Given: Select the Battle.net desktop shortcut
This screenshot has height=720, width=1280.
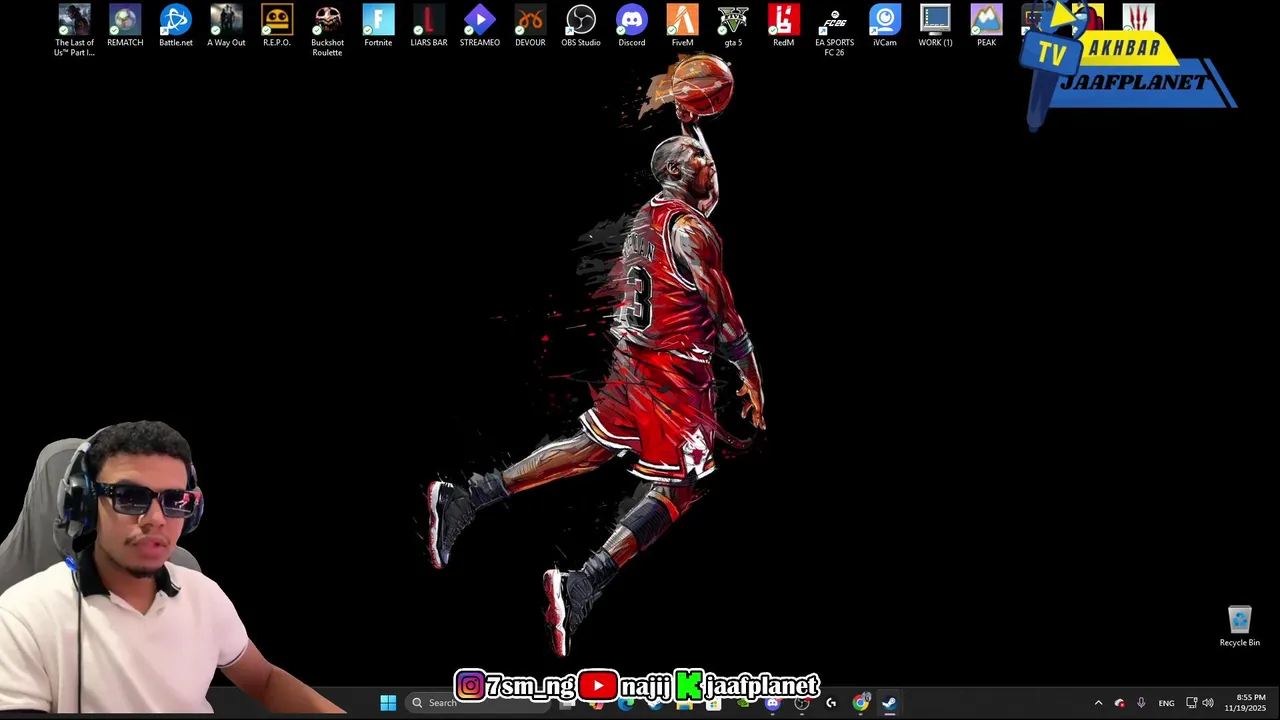Looking at the screenshot, I should click(x=176, y=26).
